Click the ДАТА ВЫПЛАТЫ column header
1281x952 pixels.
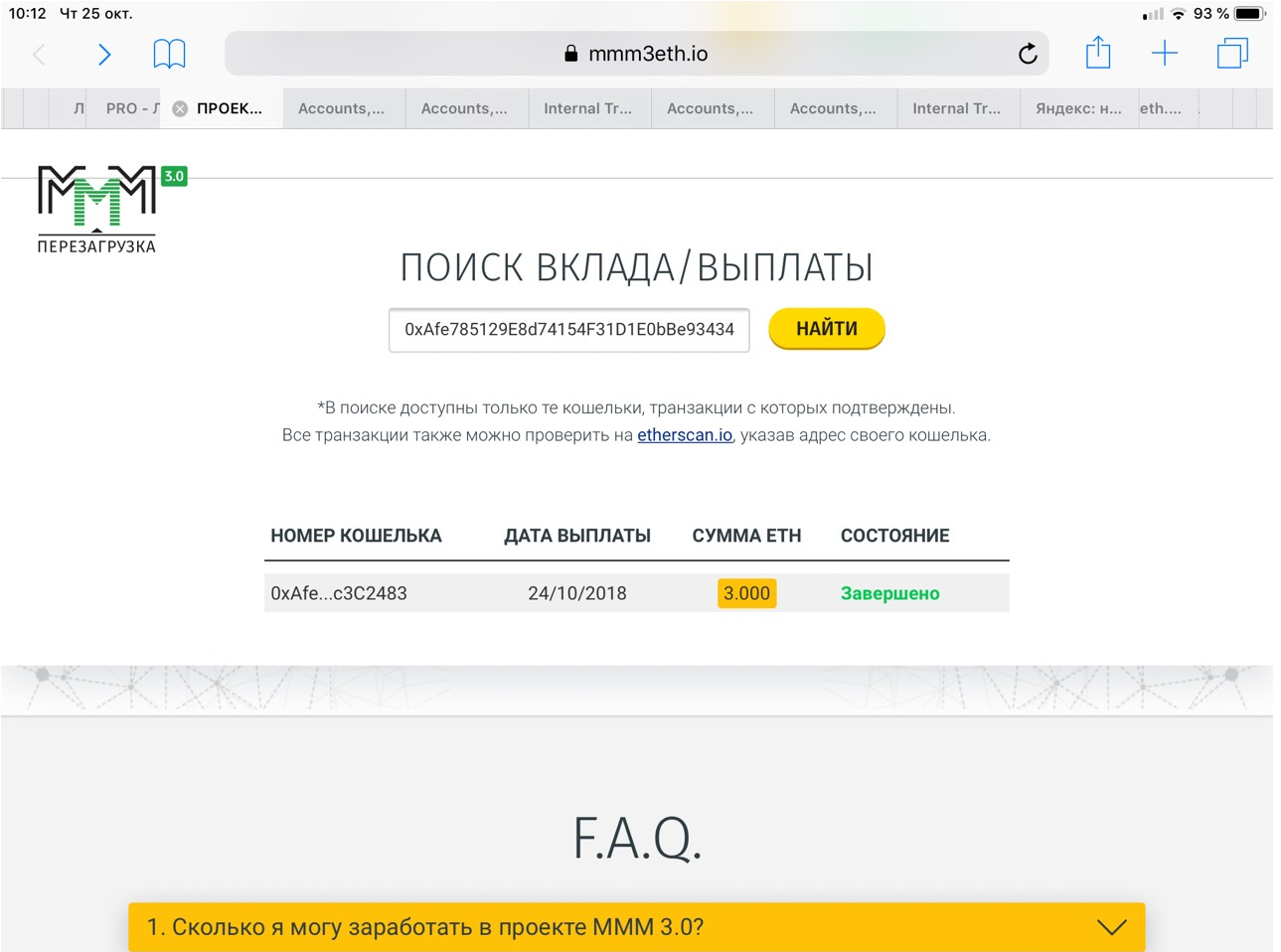click(577, 536)
